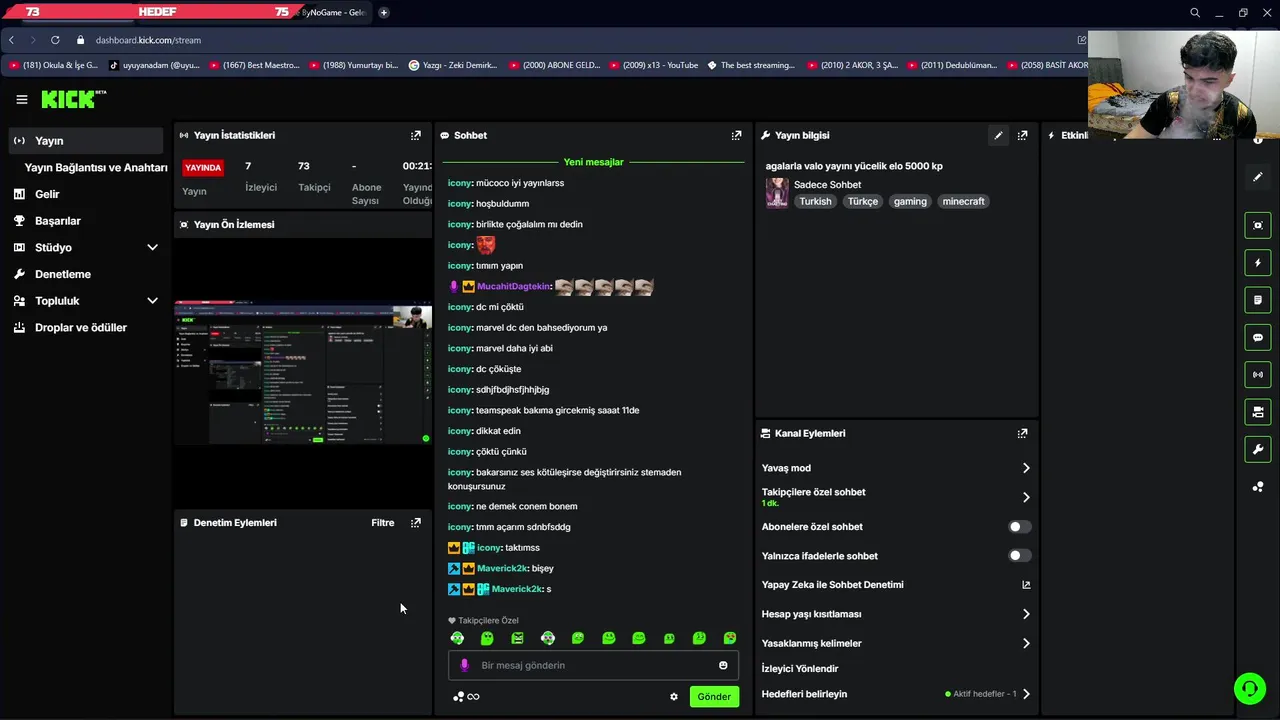The width and height of the screenshot is (1280, 720).
Task: Click the Turkish tag in stream info
Action: coord(815,201)
